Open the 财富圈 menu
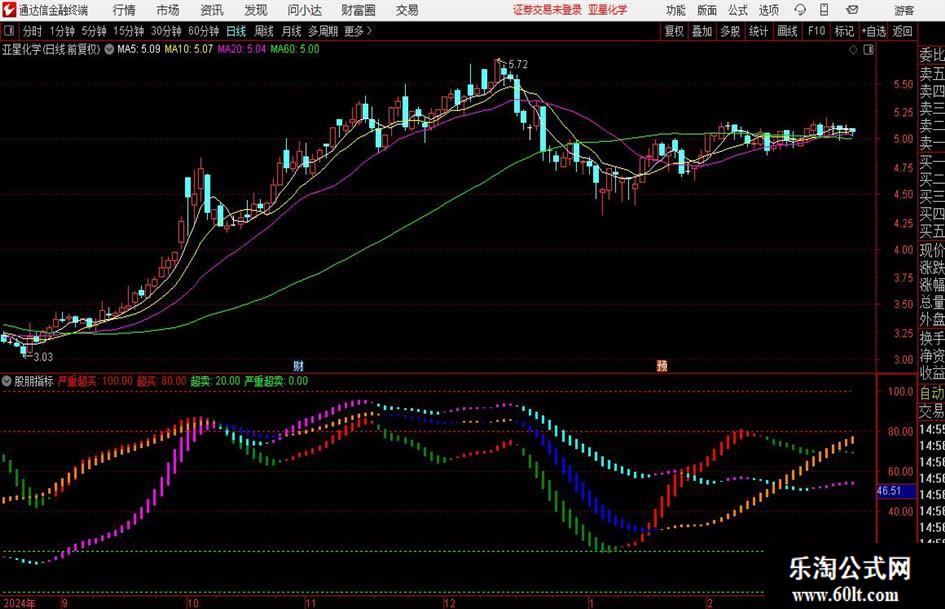Image resolution: width=945 pixels, height=609 pixels. coord(358,10)
